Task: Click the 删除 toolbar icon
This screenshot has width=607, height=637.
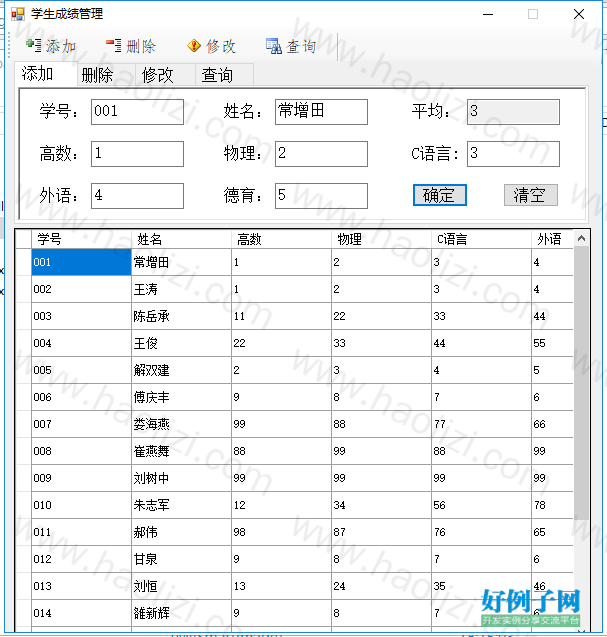Action: (x=114, y=45)
